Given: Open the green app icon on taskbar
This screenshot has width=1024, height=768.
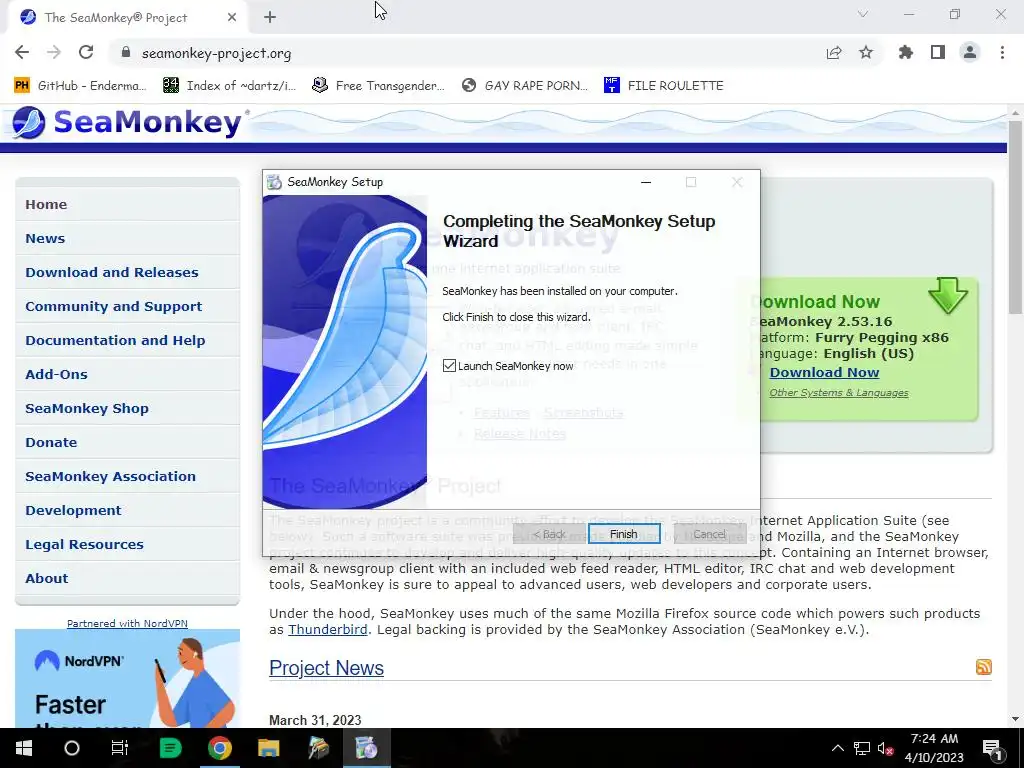Looking at the screenshot, I should 170,748.
